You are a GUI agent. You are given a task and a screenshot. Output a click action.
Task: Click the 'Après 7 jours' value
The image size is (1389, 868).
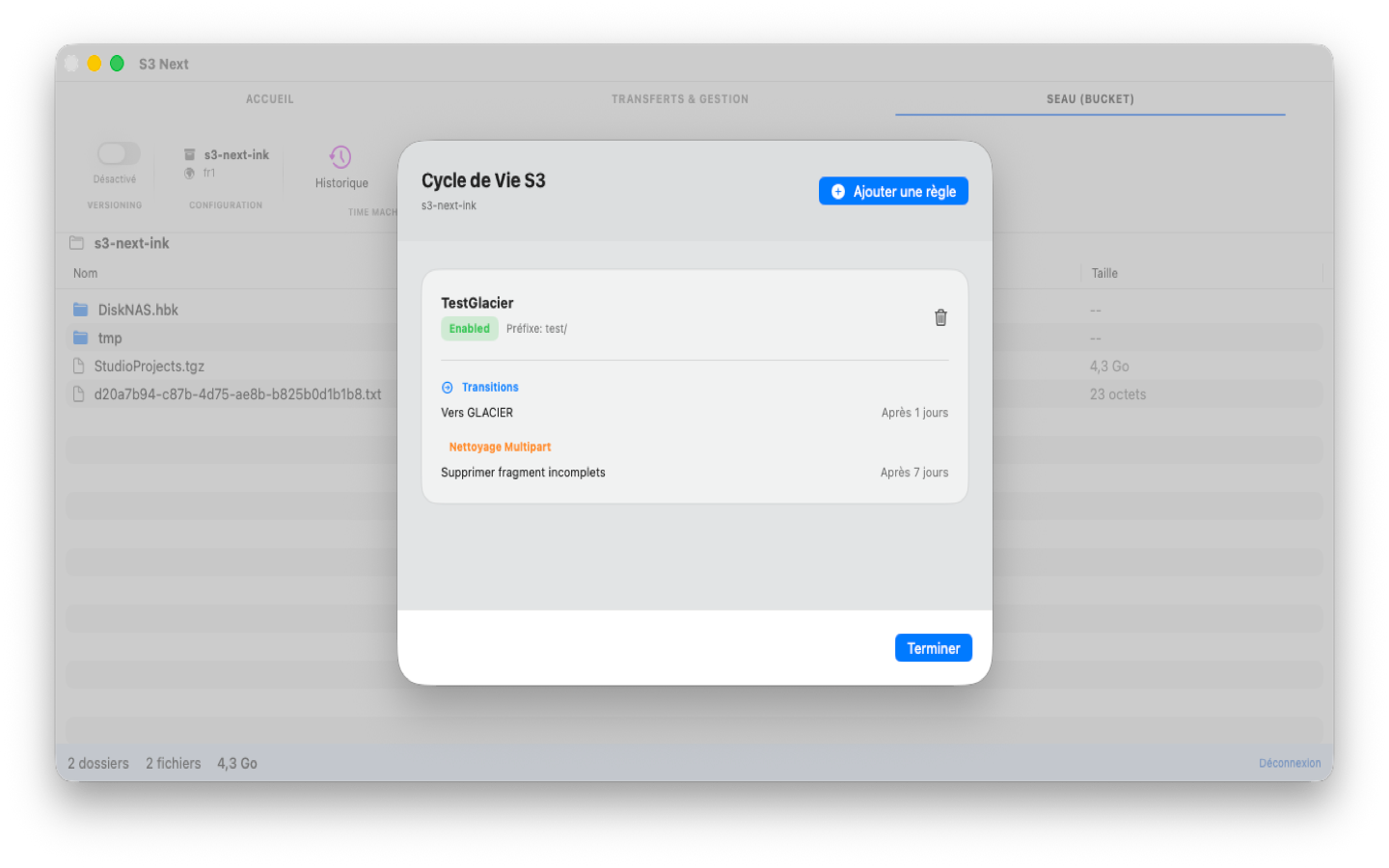tap(914, 473)
